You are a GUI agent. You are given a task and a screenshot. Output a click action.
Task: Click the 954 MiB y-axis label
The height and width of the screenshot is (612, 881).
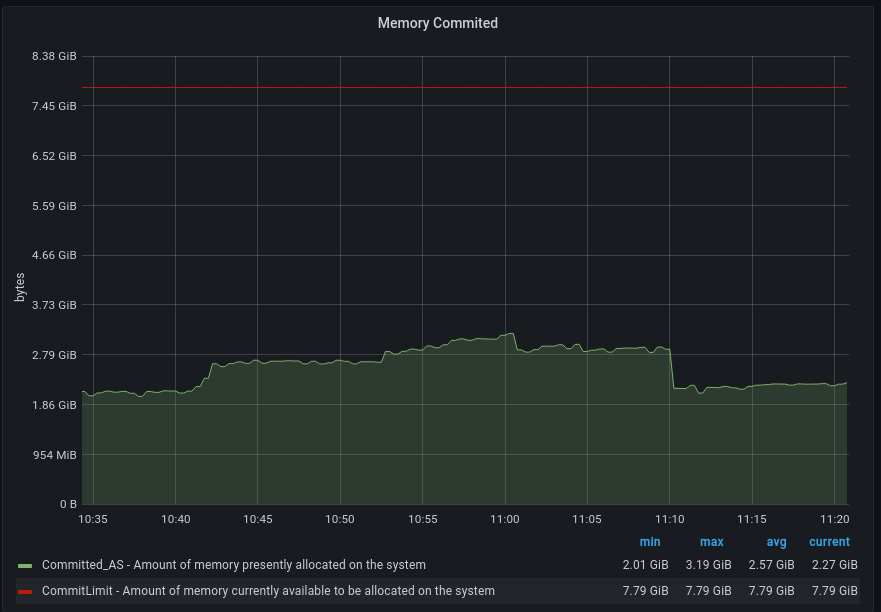[54, 455]
